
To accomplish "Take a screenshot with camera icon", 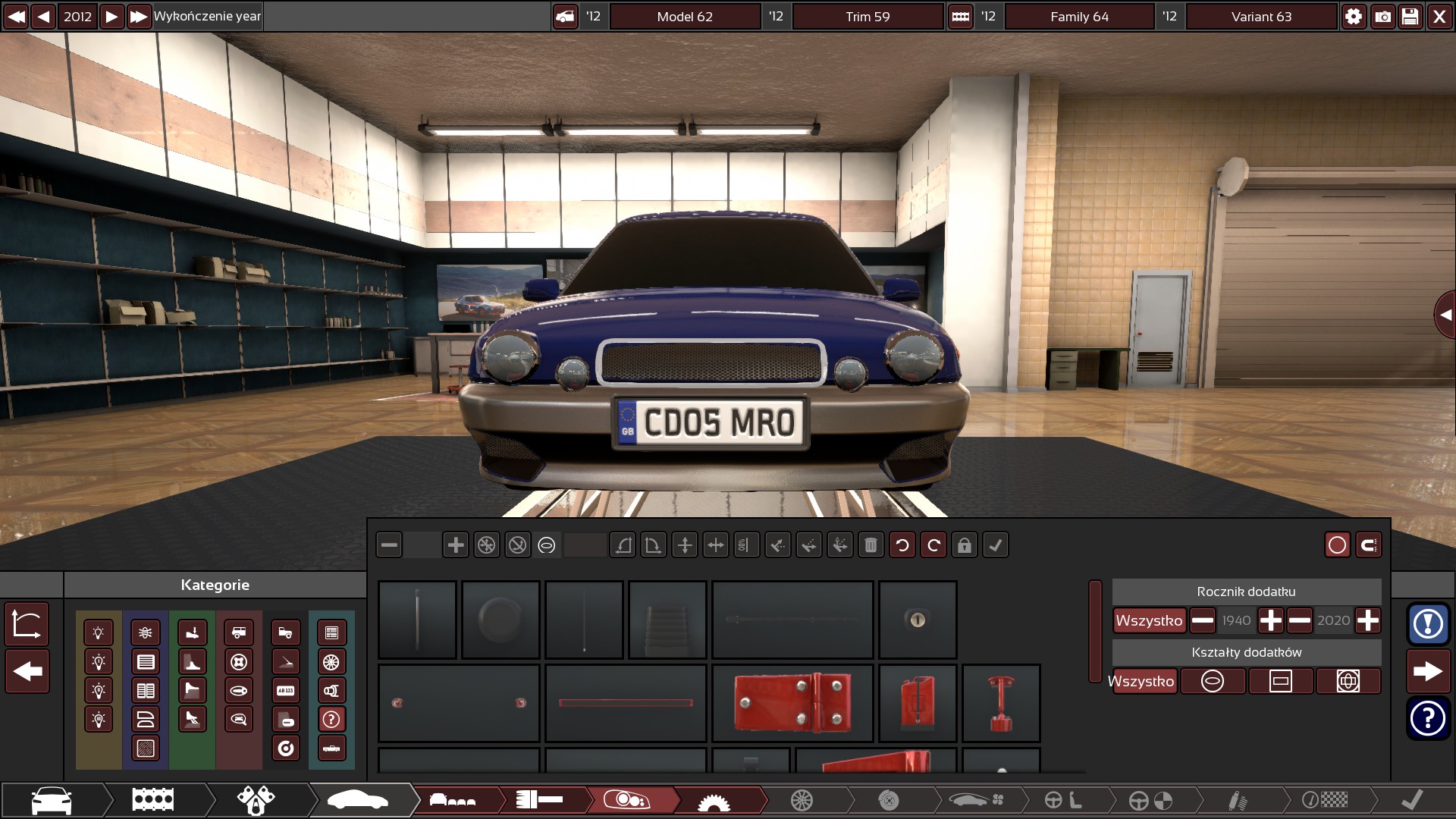I will pos(1382,16).
